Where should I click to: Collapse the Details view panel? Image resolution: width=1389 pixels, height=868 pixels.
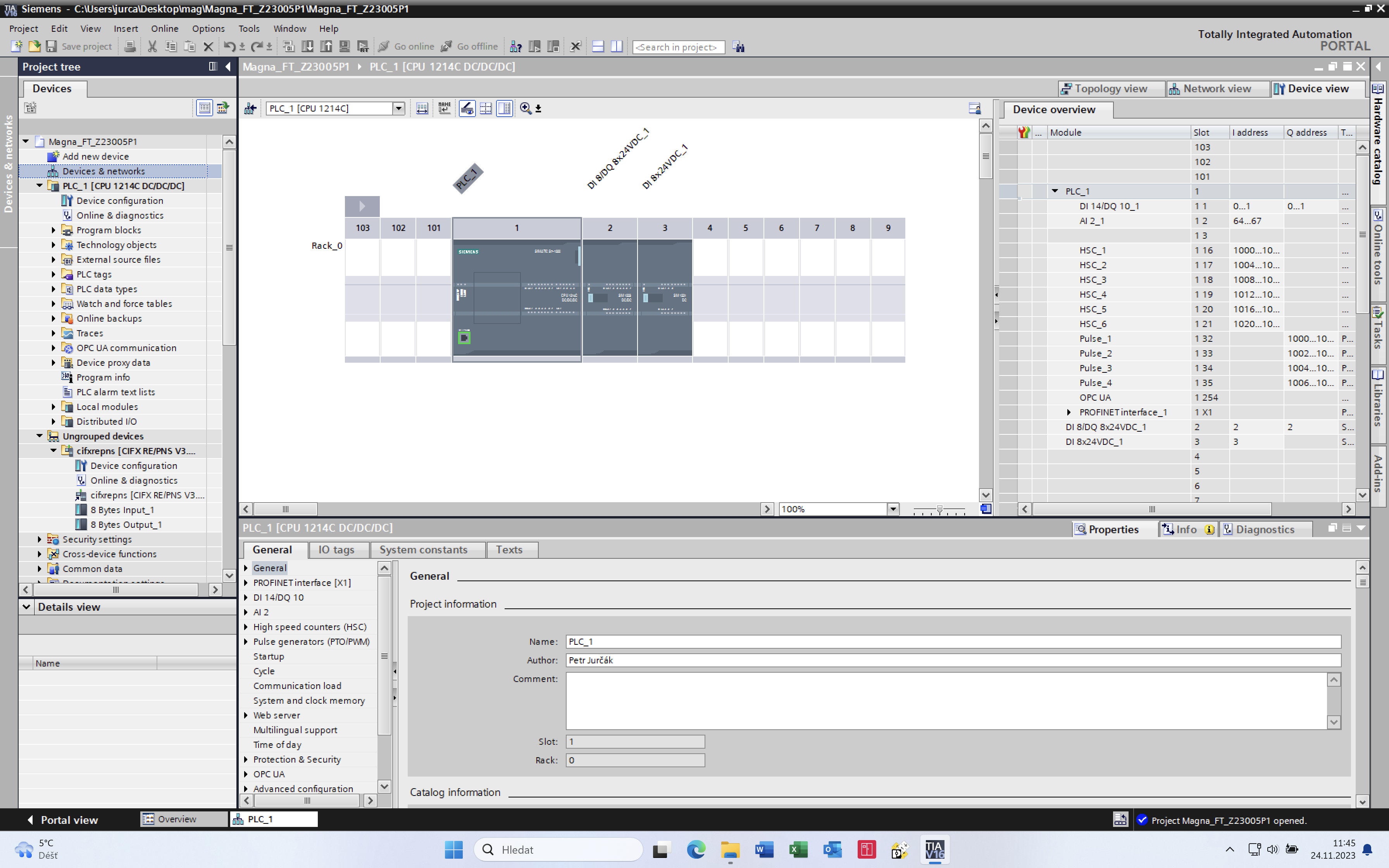(26, 607)
